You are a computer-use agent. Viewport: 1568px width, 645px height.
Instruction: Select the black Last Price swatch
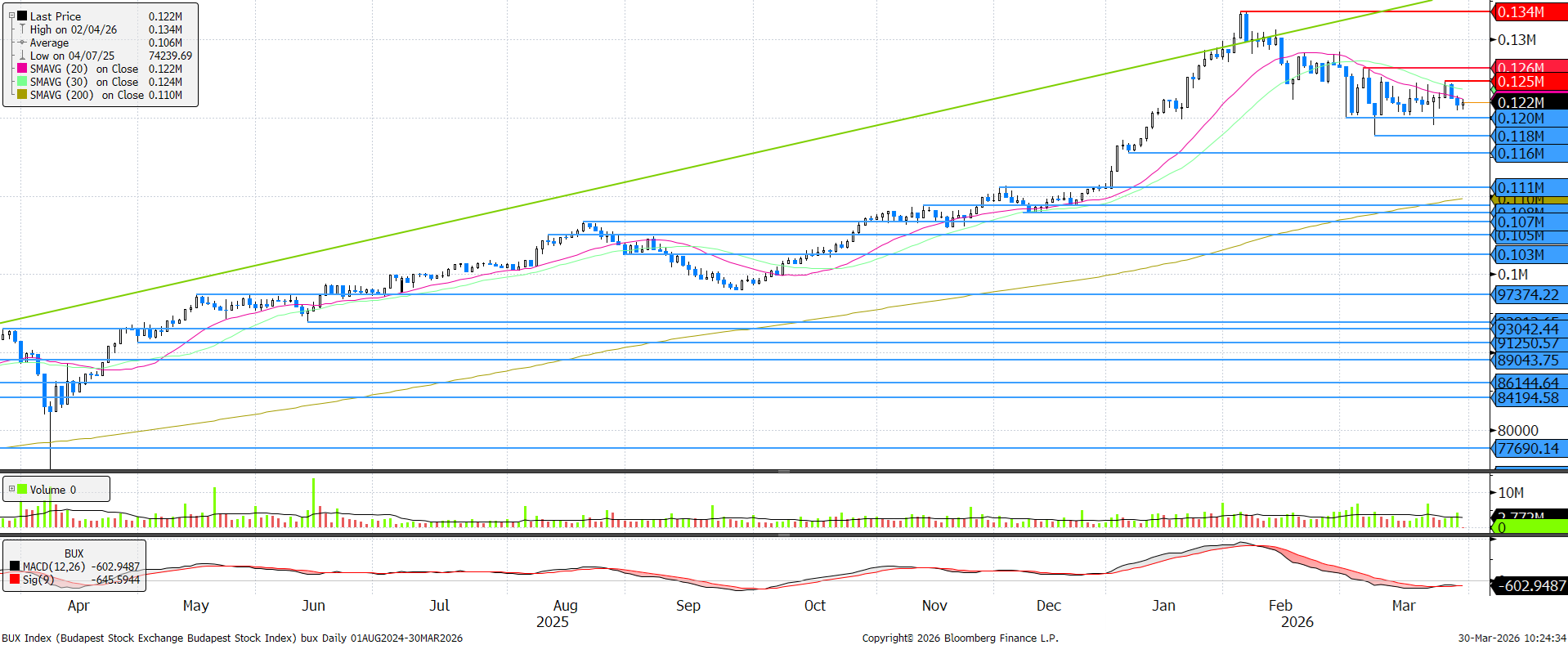(22, 16)
